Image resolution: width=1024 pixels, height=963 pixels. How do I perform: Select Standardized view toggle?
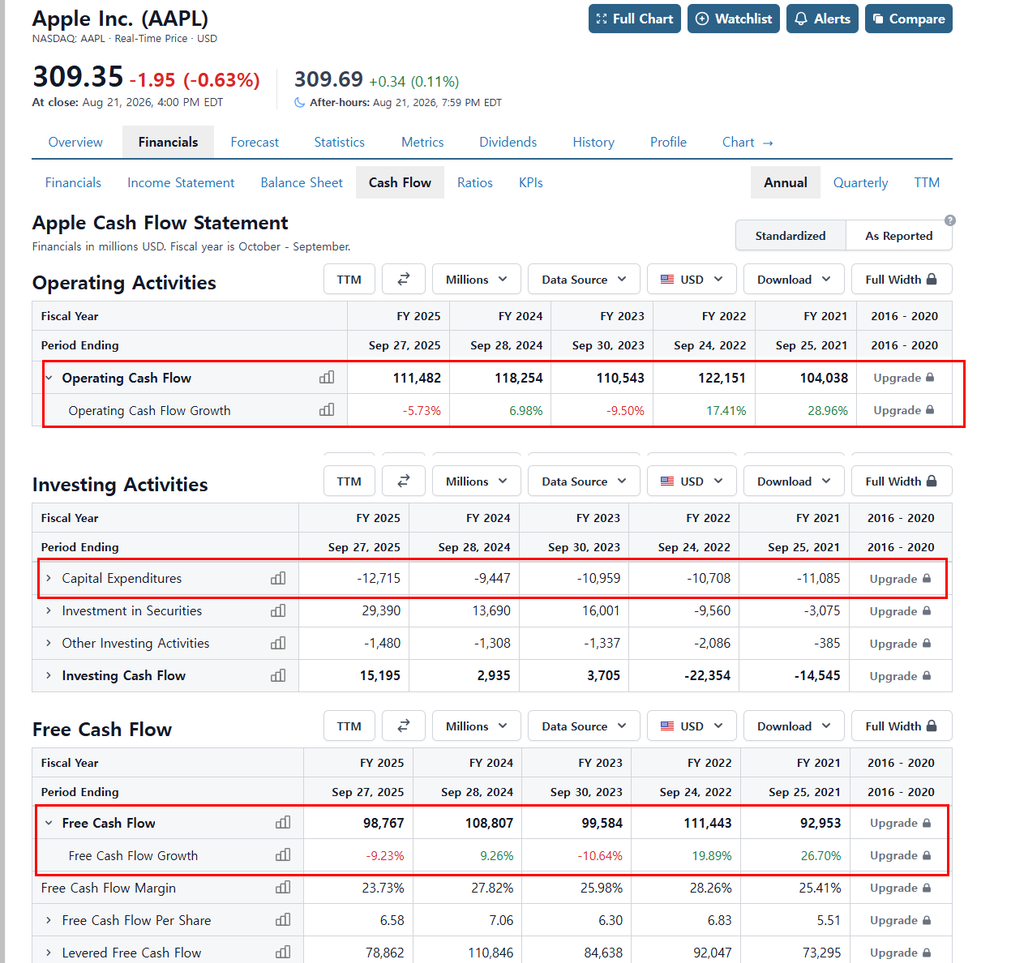[x=790, y=236]
